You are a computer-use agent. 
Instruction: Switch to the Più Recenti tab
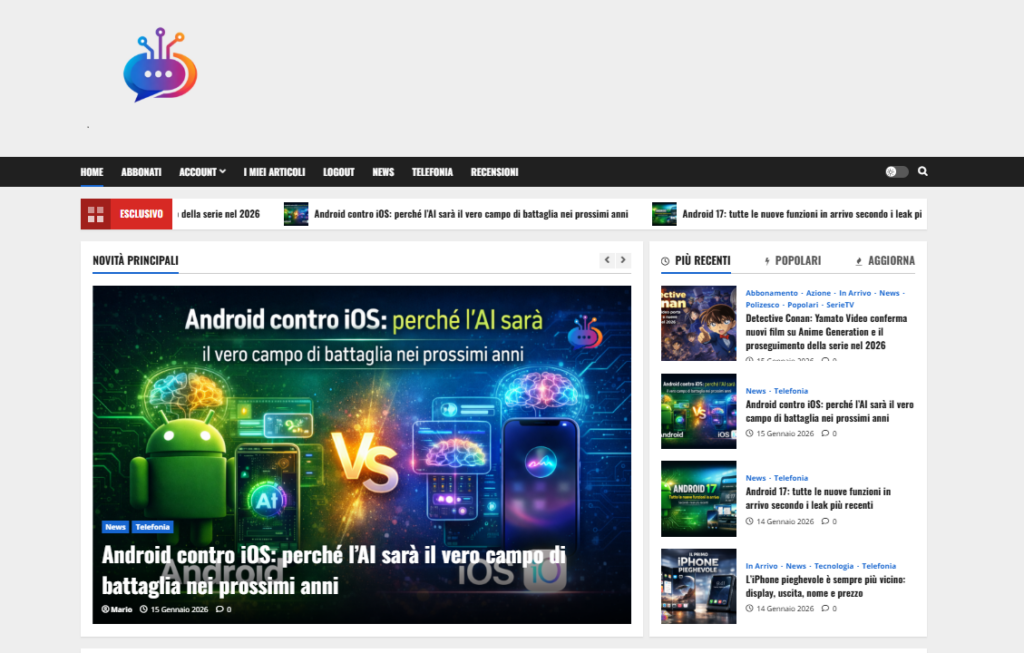point(696,260)
